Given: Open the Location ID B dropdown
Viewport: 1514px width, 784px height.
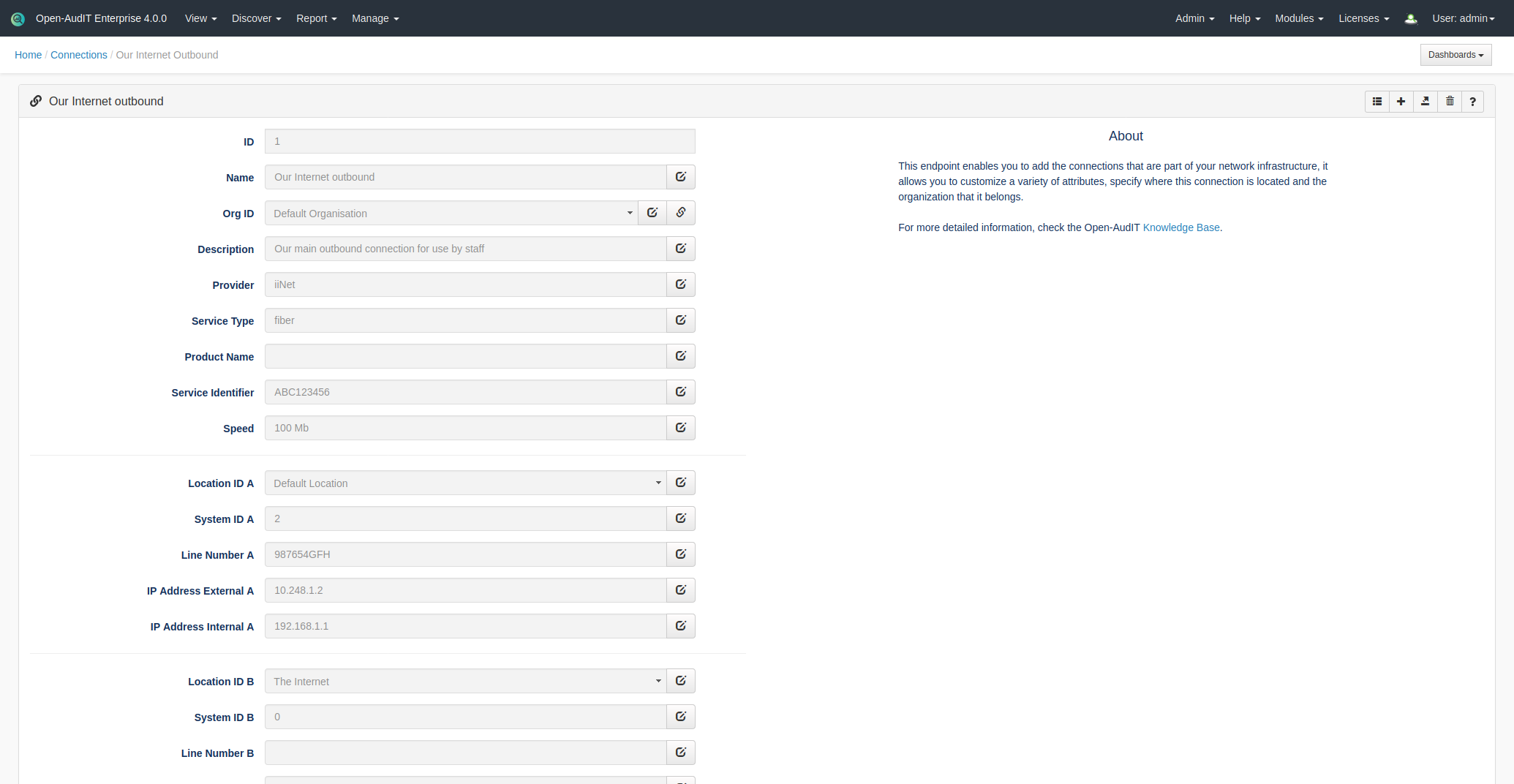Looking at the screenshot, I should [x=465, y=682].
